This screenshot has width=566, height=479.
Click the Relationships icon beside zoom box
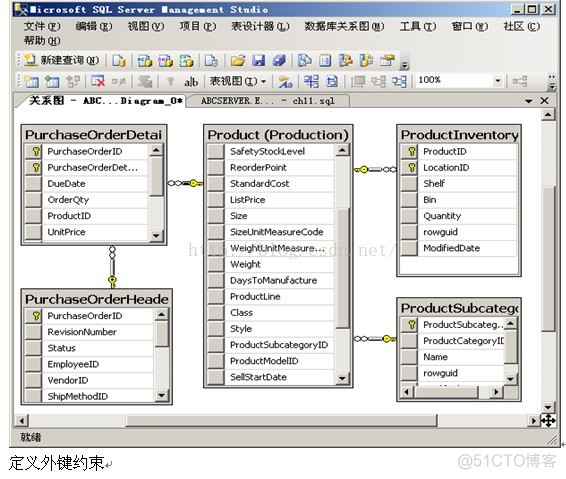(520, 81)
